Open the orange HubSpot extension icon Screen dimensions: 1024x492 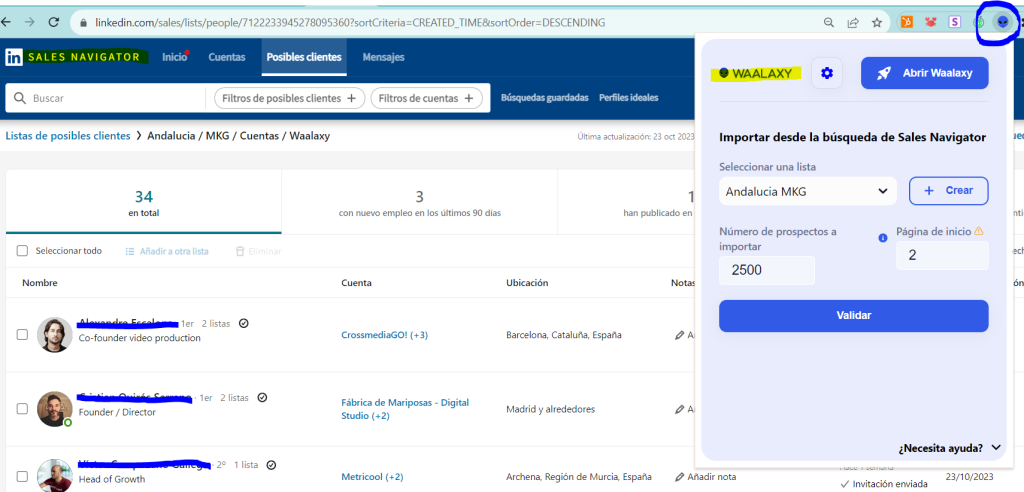click(x=906, y=22)
